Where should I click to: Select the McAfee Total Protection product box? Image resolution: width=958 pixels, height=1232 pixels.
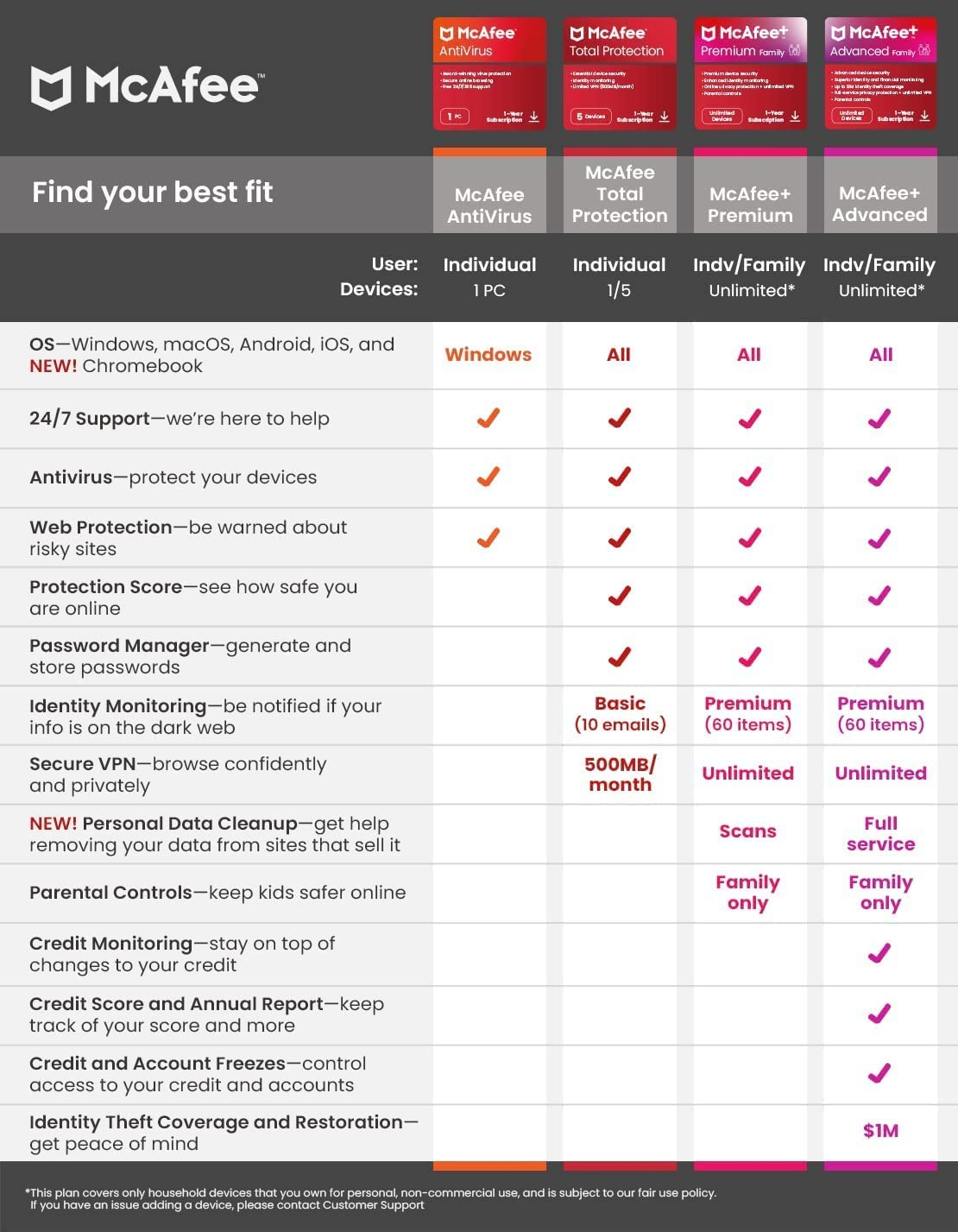tap(620, 74)
